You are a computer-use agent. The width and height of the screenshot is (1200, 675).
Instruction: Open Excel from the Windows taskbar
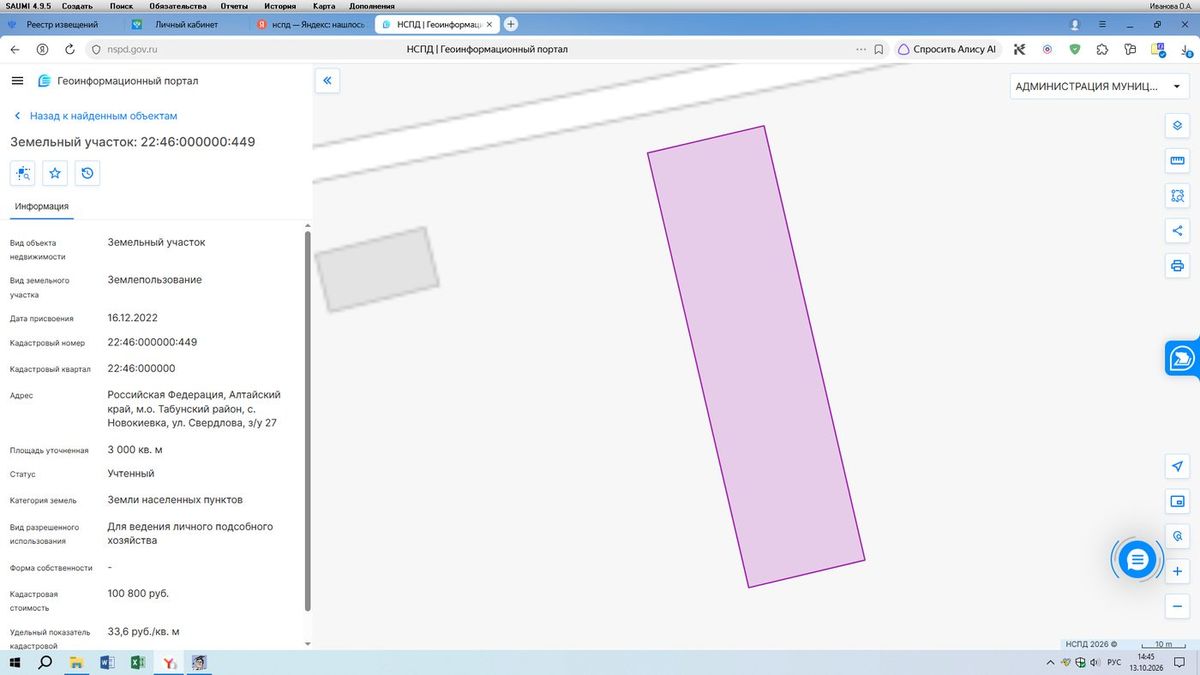[x=139, y=662]
